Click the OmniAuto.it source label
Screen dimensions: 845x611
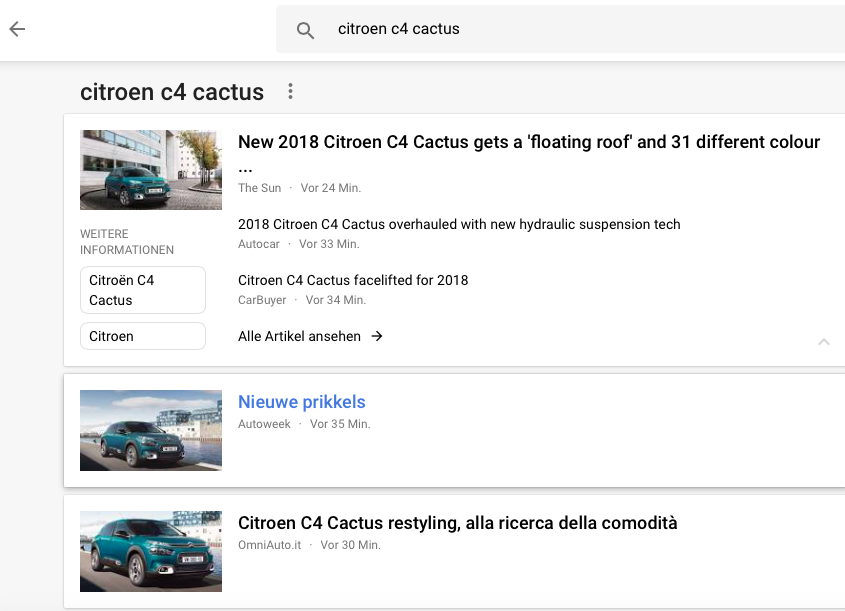[x=269, y=545]
